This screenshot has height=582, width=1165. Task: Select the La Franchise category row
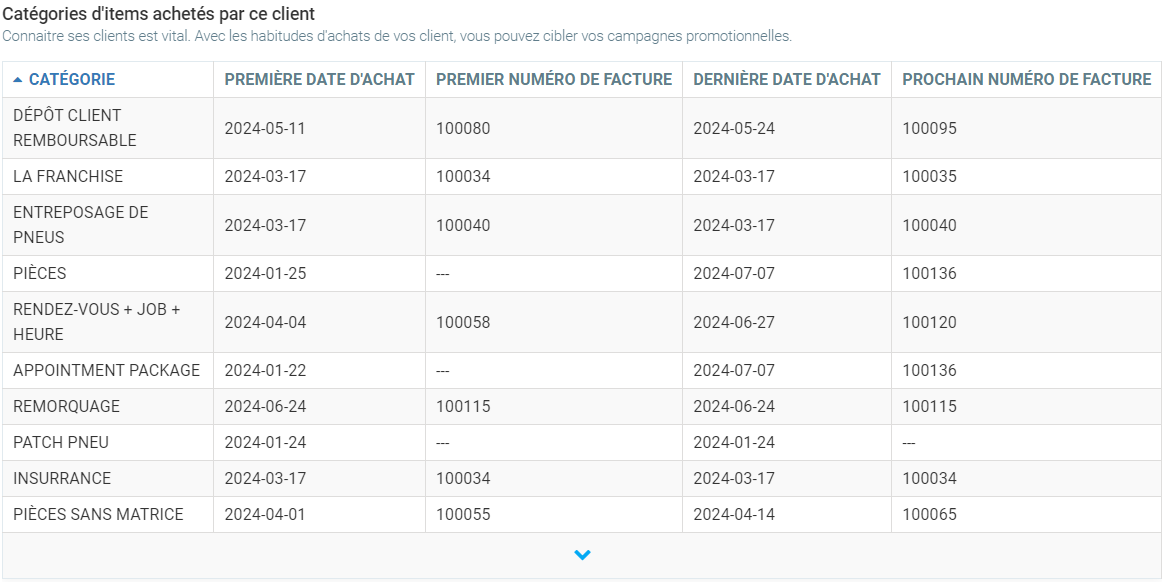point(68,177)
